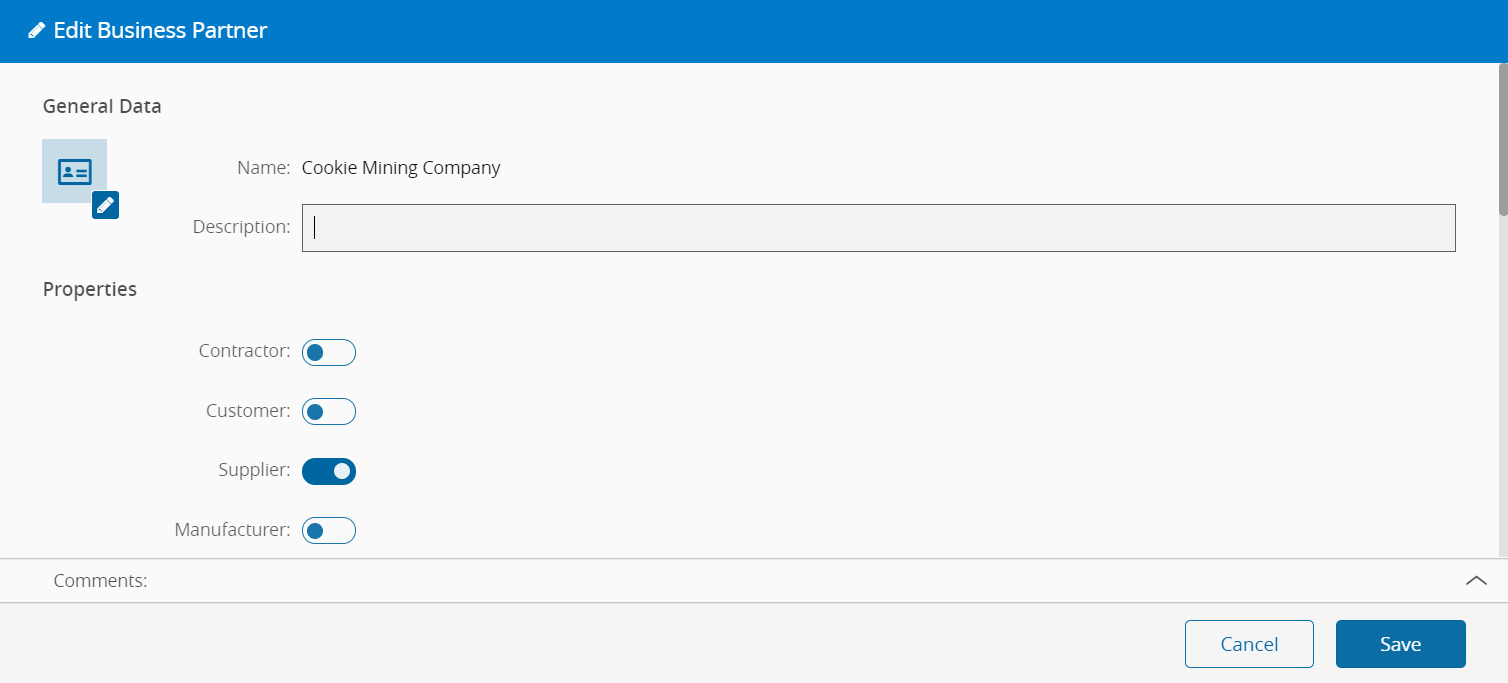The height and width of the screenshot is (683, 1508).
Task: Click the vertical scrollbar of the form
Action: [1503, 140]
